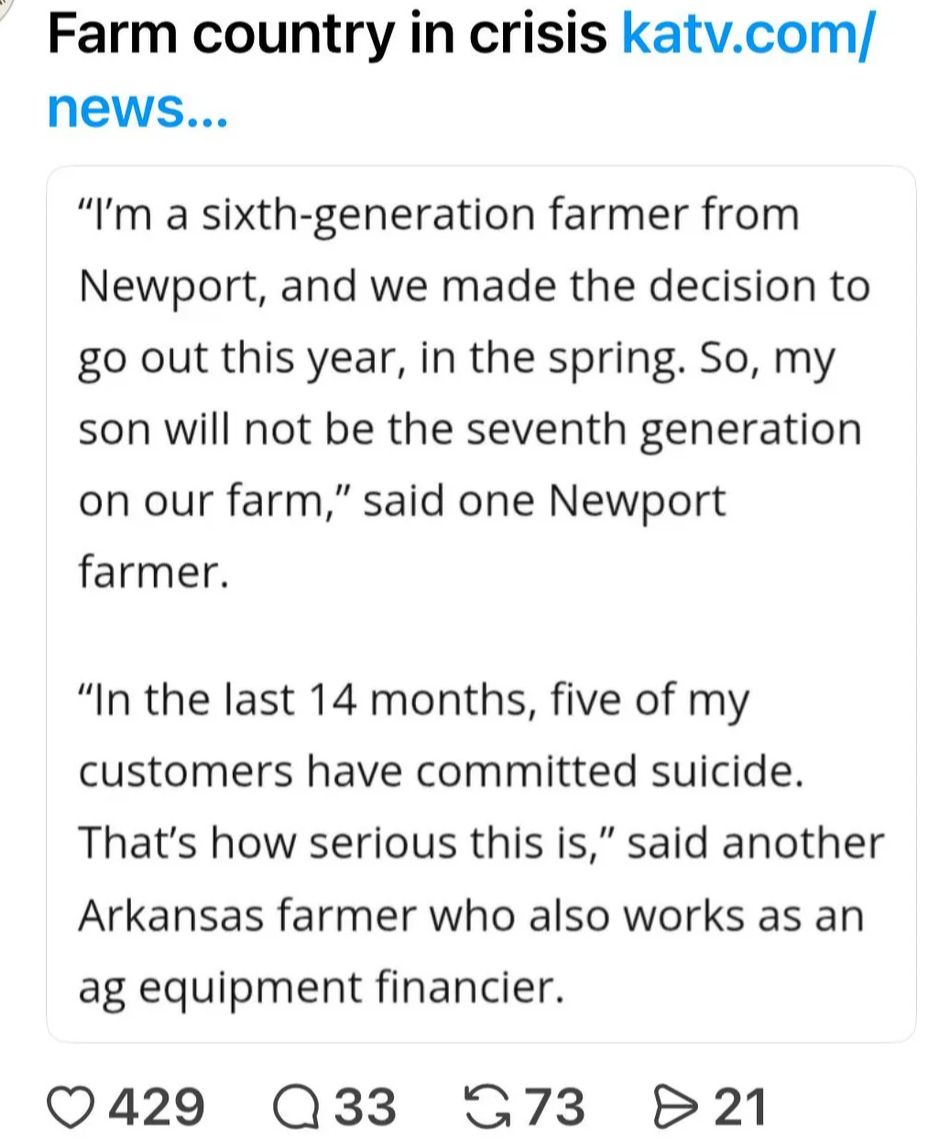View the 33 replies count
Viewport: 950px width, 1145px height.
click(365, 1107)
